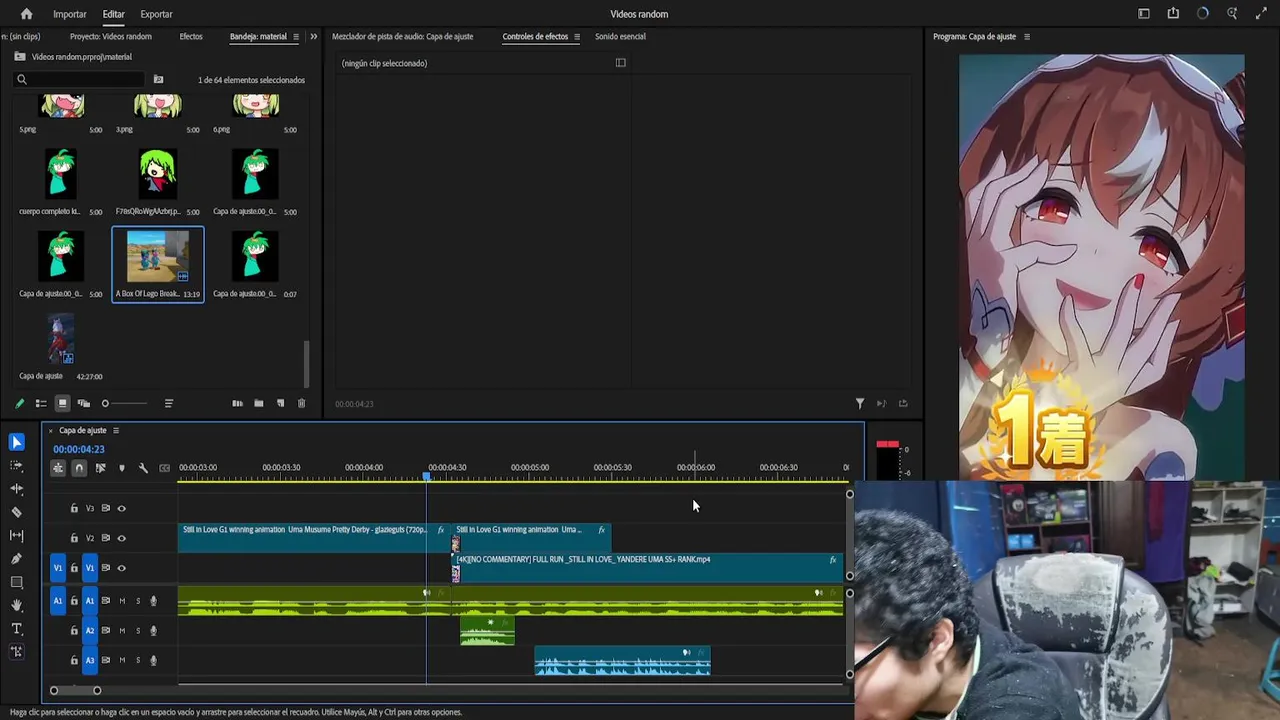The width and height of the screenshot is (1280, 720).
Task: Open sort icons menu in project panel
Action: click(x=168, y=403)
